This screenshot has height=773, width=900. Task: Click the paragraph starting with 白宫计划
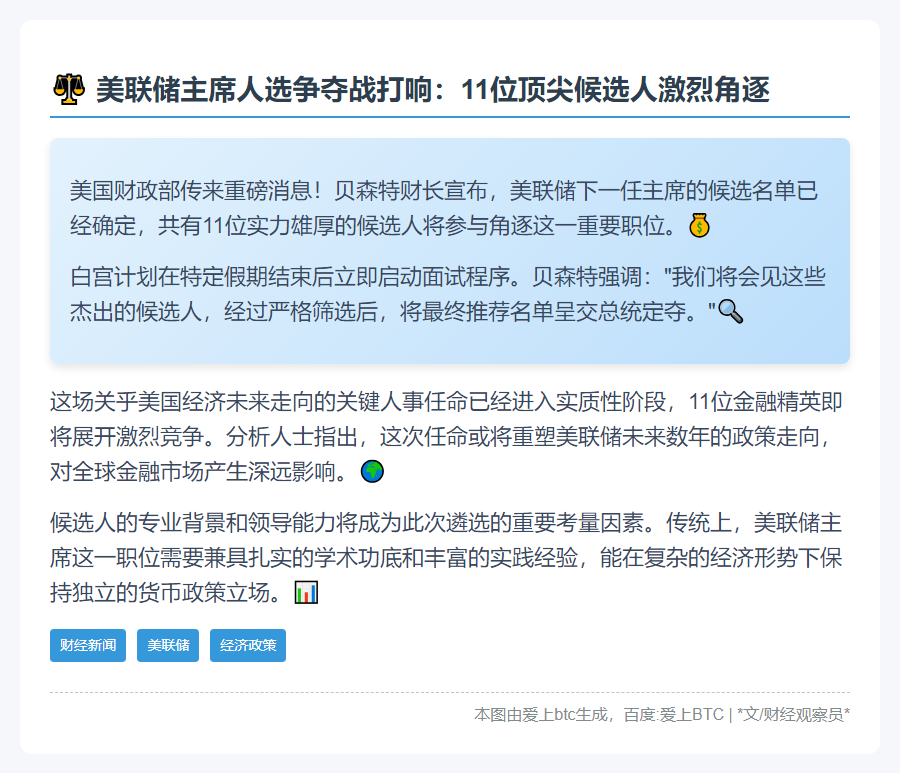click(x=440, y=294)
